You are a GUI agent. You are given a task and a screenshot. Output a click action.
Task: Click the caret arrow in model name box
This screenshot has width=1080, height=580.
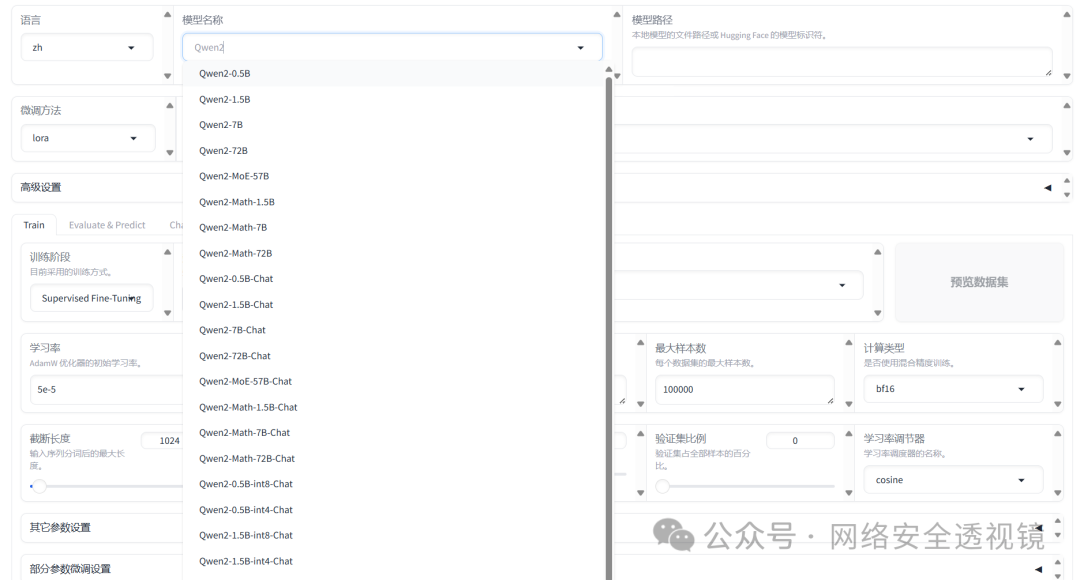click(x=581, y=48)
